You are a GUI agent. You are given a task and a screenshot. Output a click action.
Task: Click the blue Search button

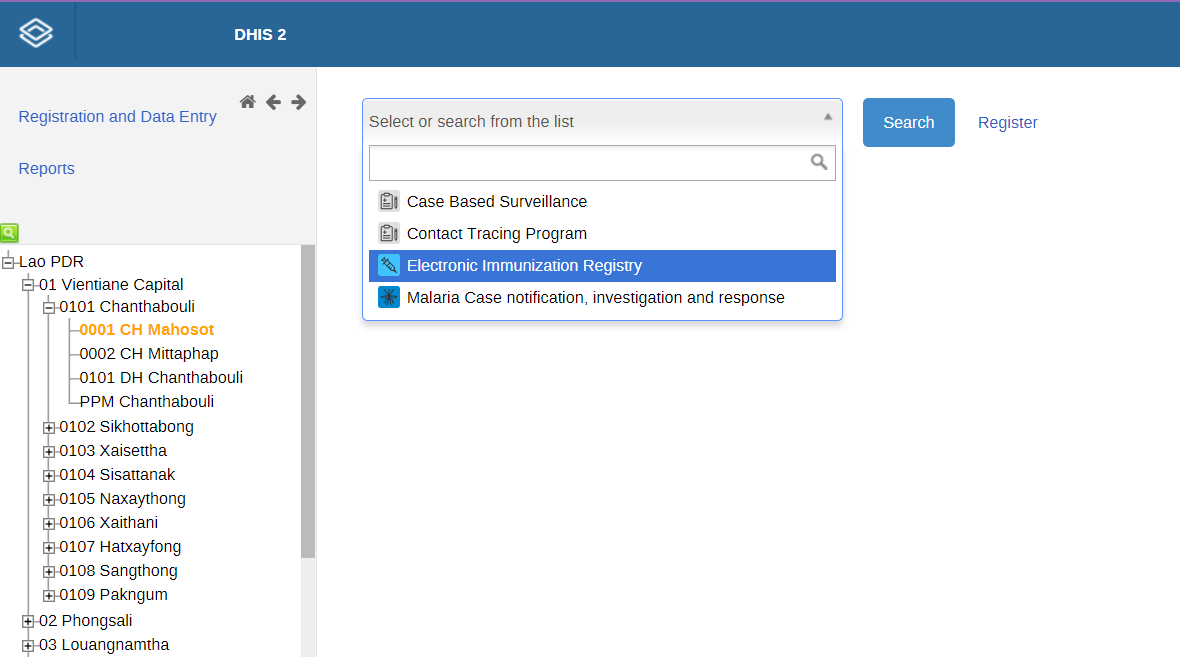click(x=908, y=122)
